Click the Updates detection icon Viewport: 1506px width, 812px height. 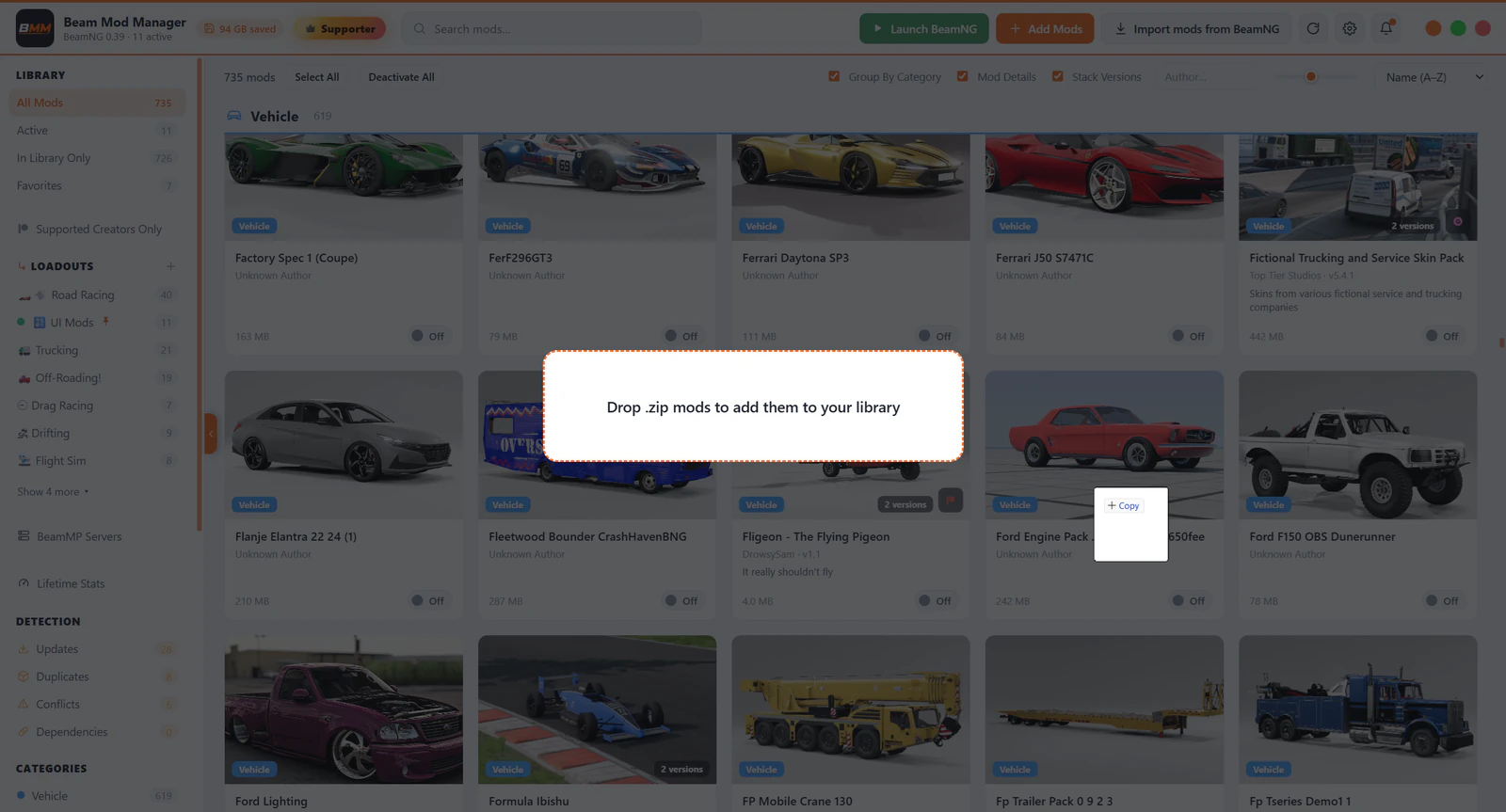point(24,649)
